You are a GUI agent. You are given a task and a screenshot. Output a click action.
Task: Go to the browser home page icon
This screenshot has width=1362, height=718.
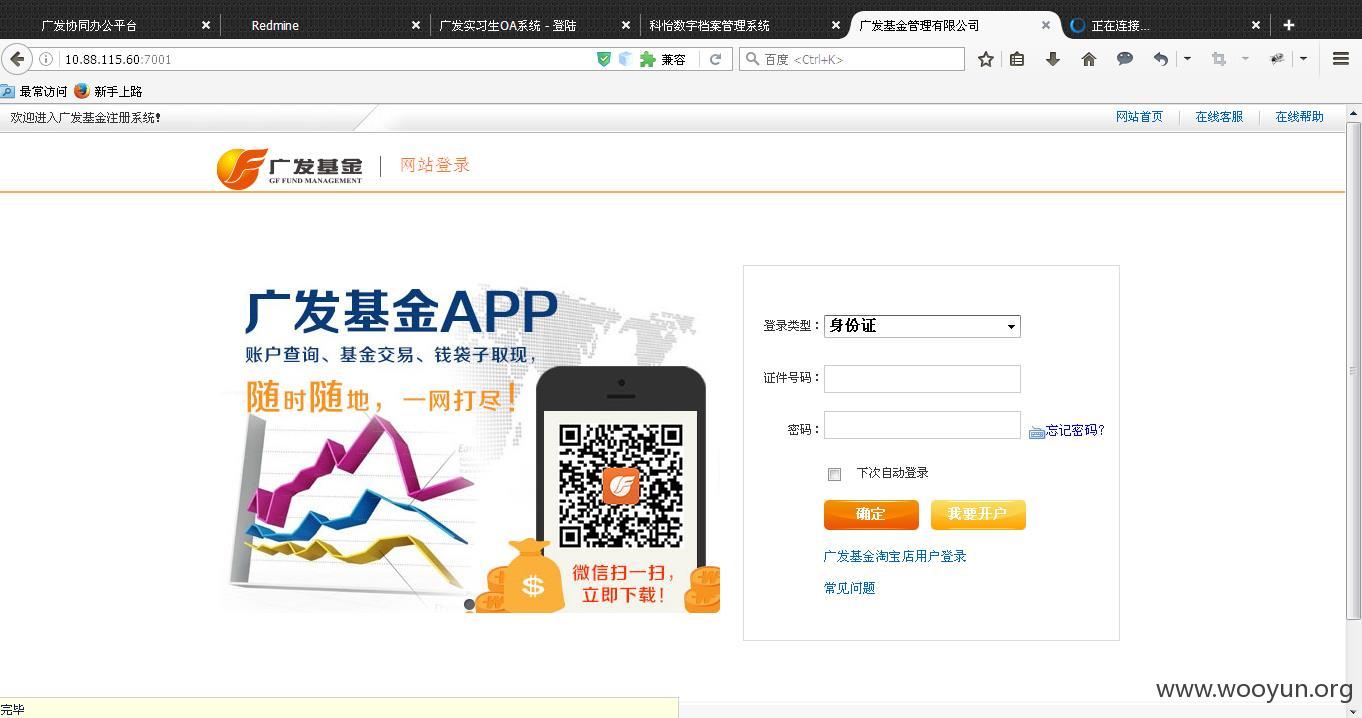click(x=1089, y=59)
